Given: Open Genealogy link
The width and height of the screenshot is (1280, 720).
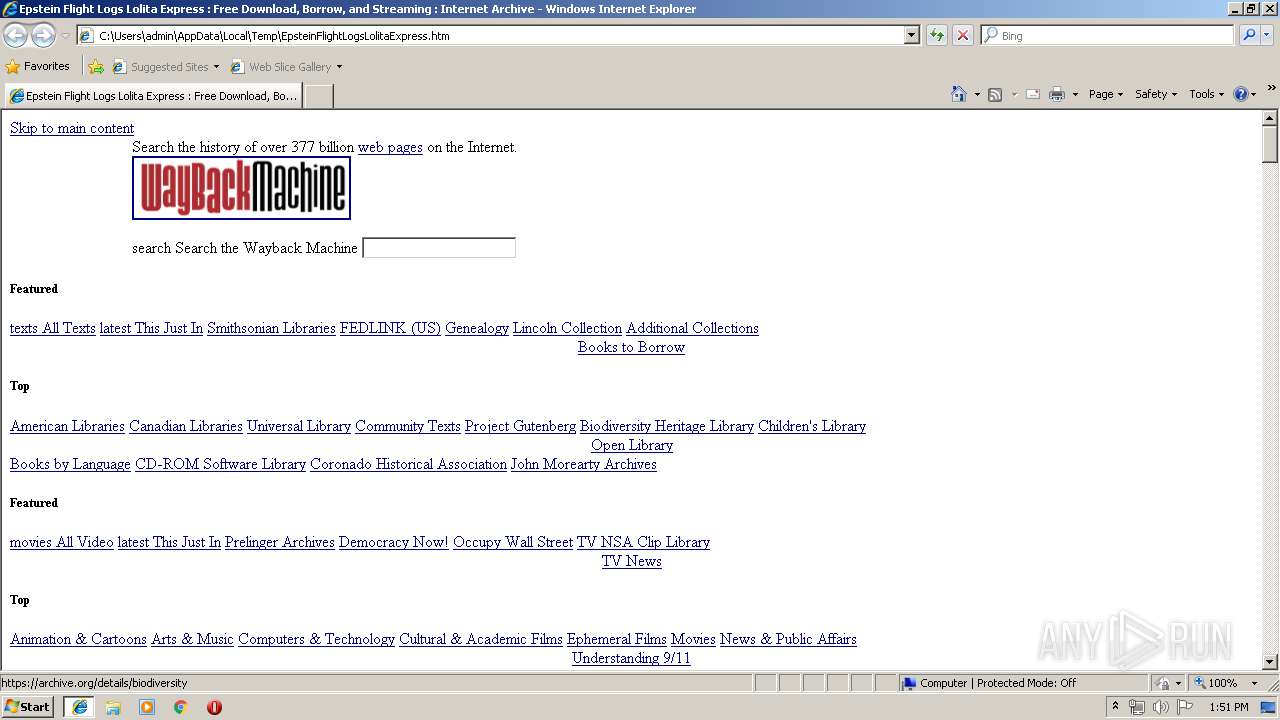Looking at the screenshot, I should 477,328.
